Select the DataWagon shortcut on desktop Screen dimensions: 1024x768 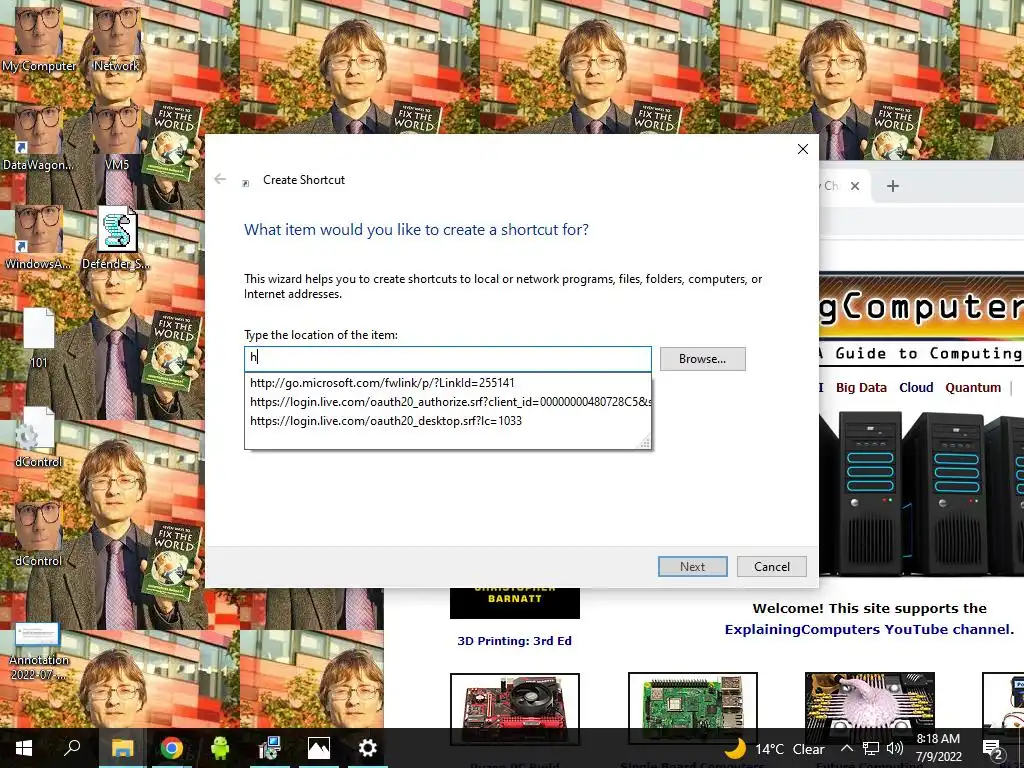click(x=39, y=137)
